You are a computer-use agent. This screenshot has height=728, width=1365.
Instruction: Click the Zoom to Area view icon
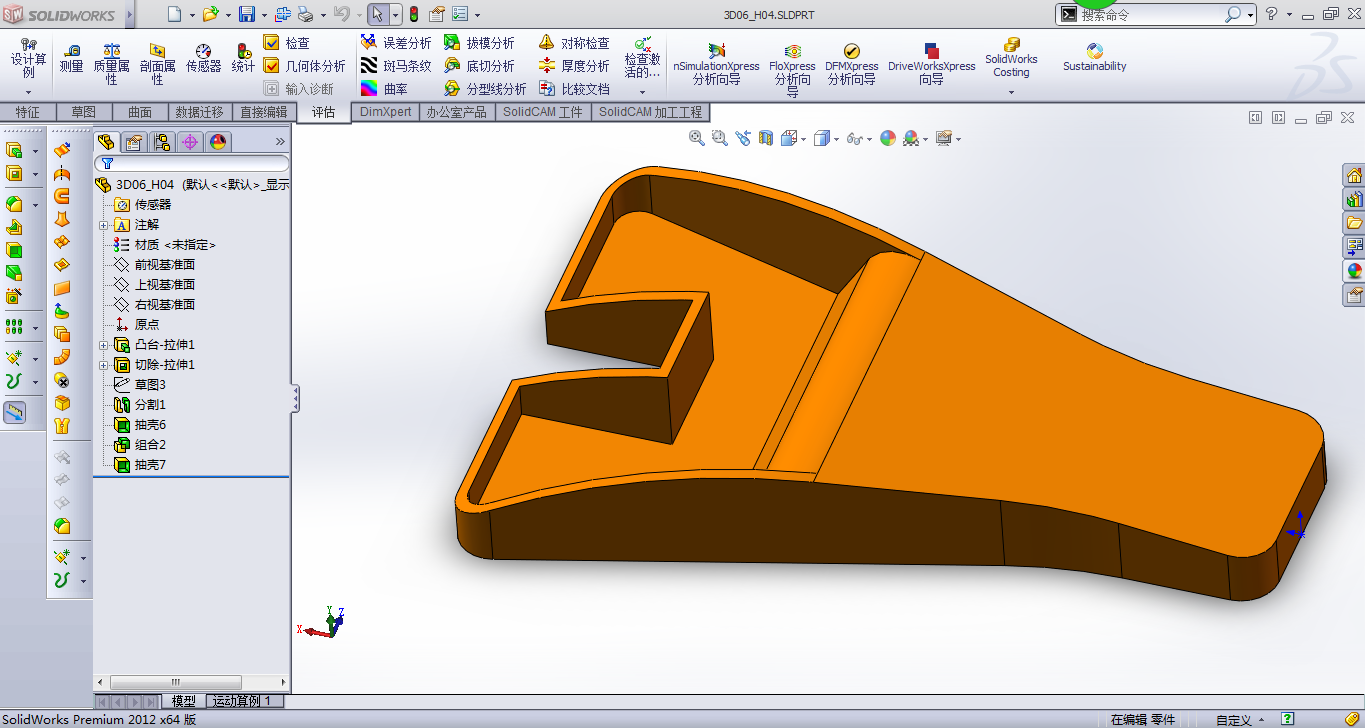click(x=719, y=139)
